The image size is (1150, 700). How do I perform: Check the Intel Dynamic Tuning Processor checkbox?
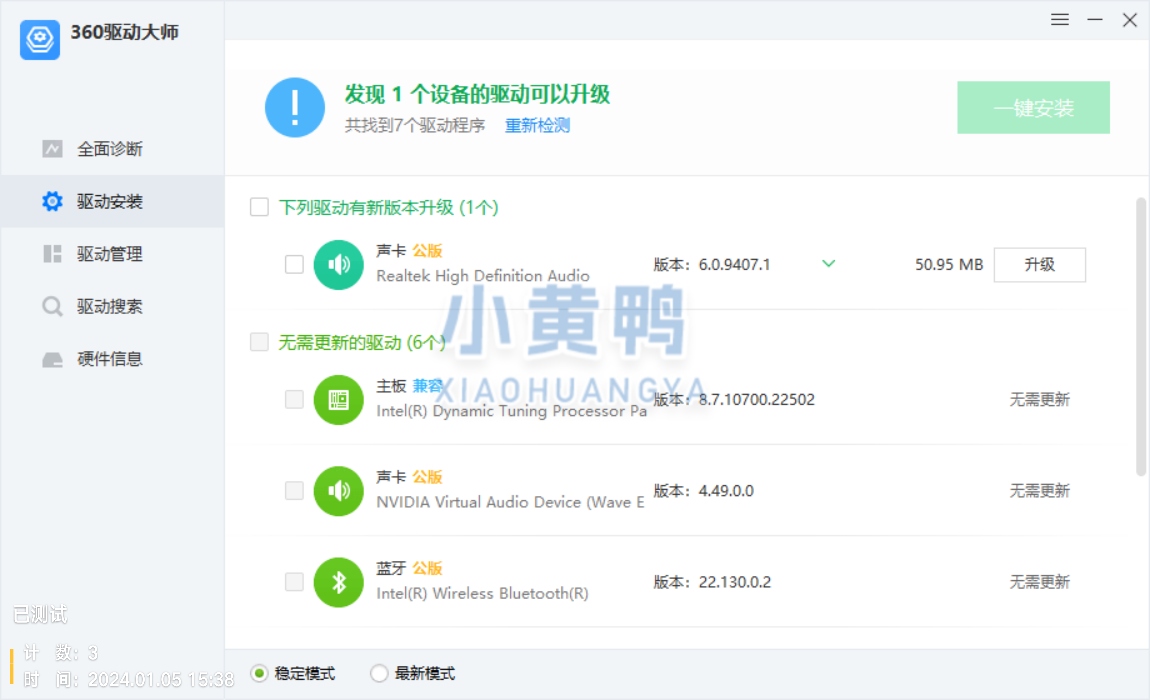[294, 399]
